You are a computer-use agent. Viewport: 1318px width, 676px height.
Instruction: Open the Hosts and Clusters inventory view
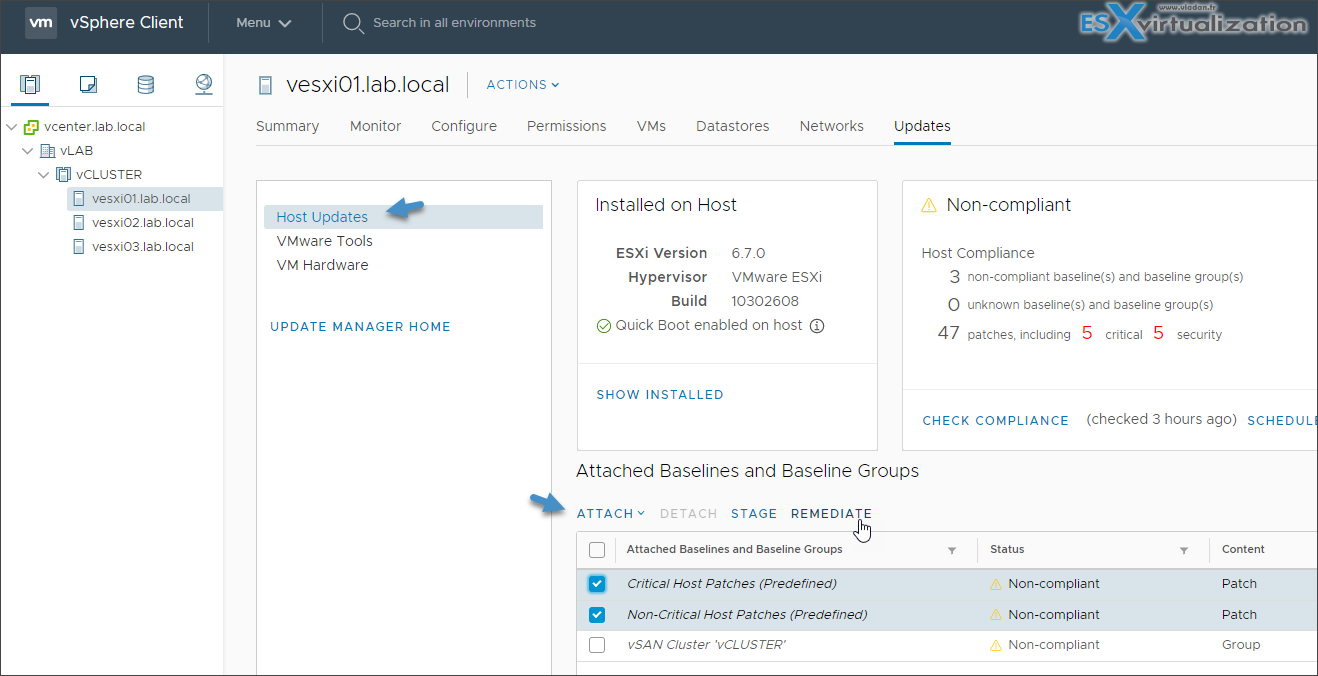30,84
